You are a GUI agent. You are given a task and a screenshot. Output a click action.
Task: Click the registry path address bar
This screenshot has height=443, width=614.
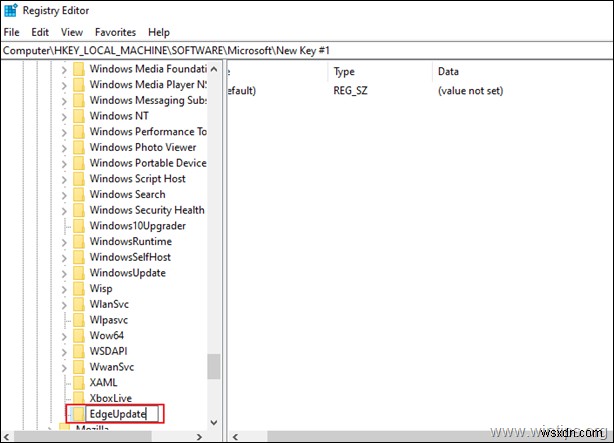pos(307,51)
